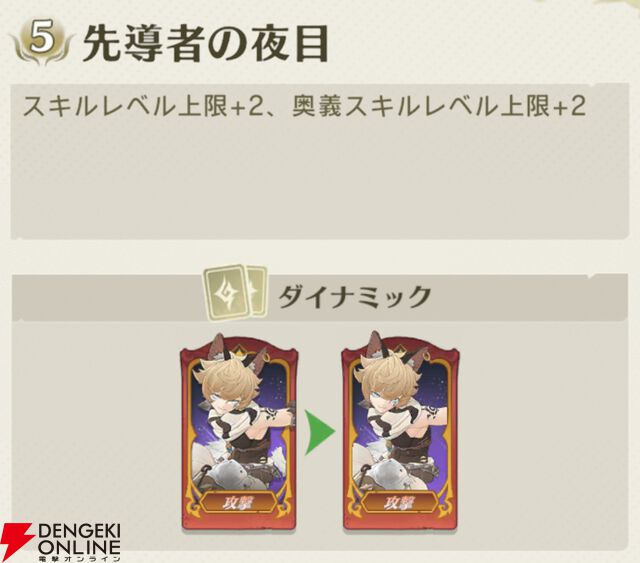Click the 攻撃 label on the left card

click(x=238, y=504)
